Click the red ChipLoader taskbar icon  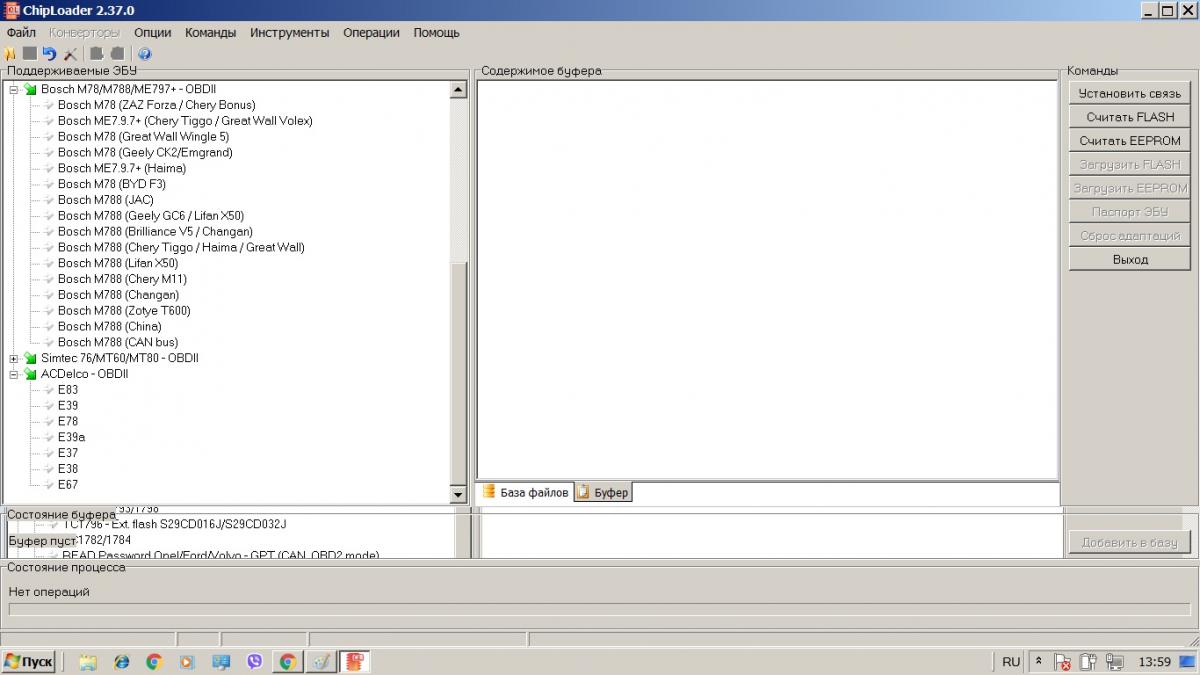(355, 662)
